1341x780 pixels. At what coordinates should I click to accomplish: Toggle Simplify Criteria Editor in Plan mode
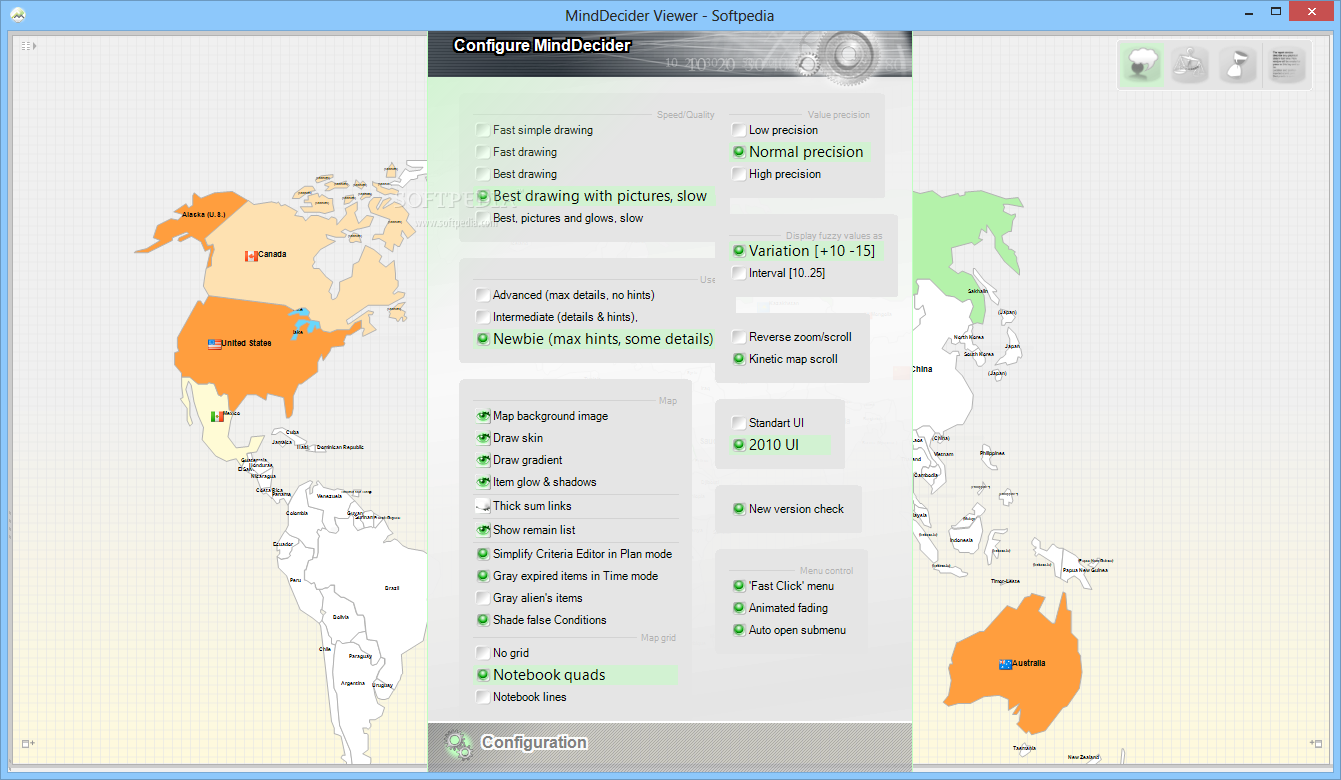574,554
